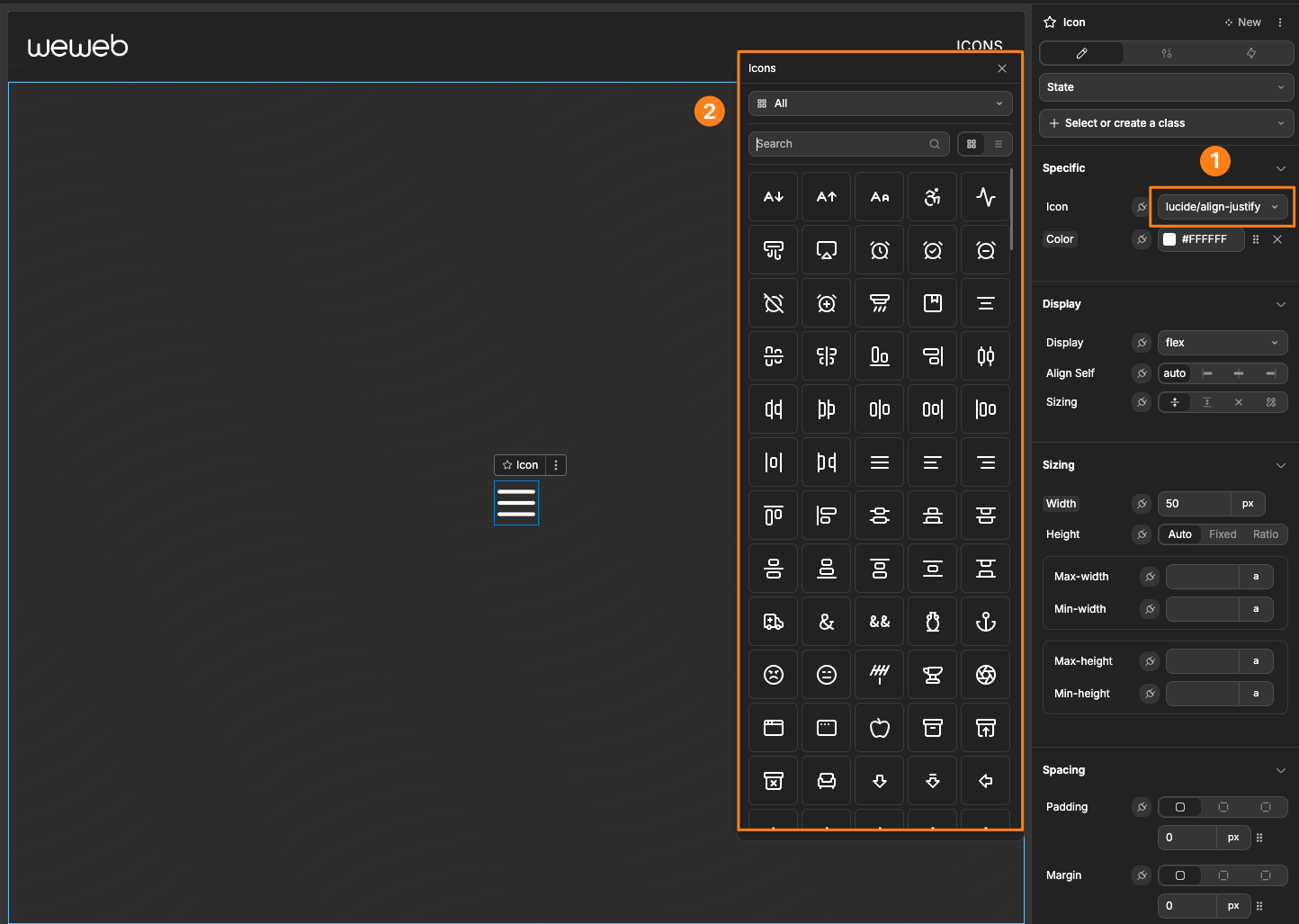Open the State dropdown
The height and width of the screenshot is (924, 1299).
click(x=1166, y=87)
